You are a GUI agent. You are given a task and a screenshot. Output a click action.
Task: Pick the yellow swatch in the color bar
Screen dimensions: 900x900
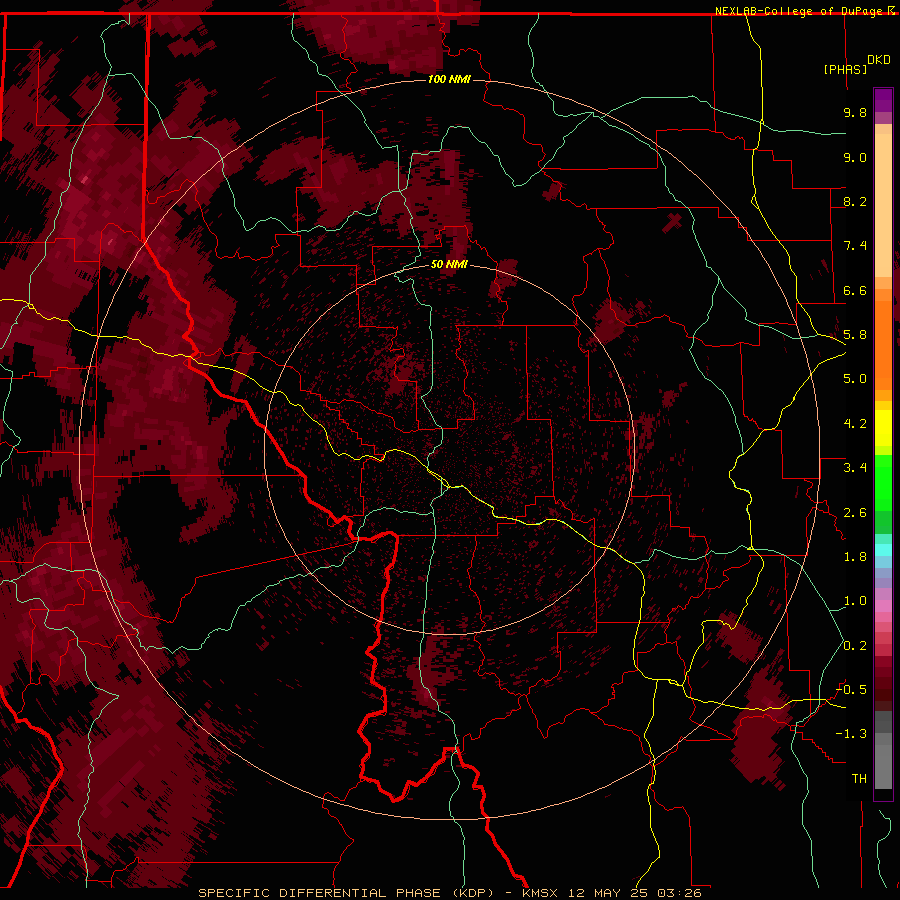[883, 428]
